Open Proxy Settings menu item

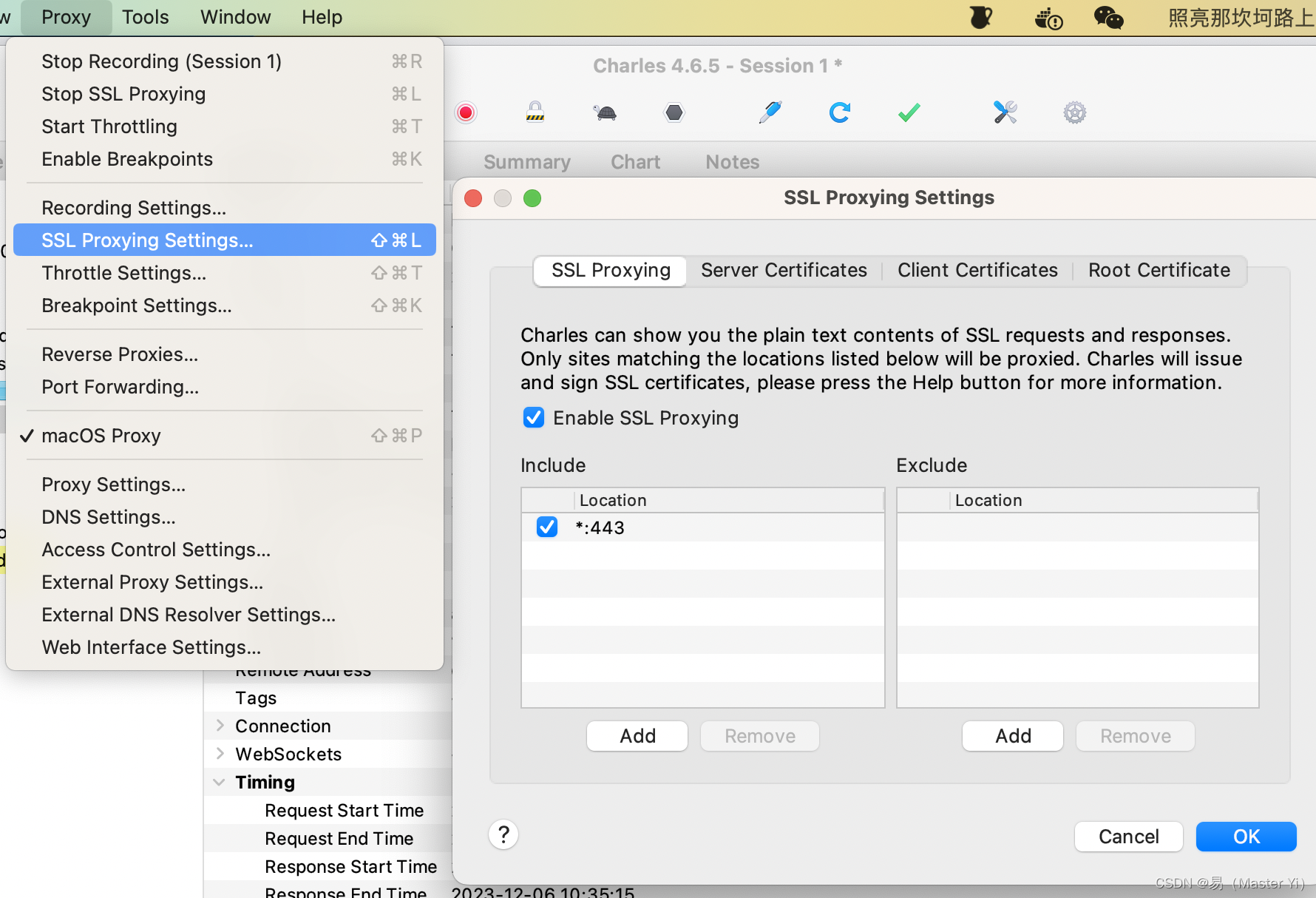224,485
